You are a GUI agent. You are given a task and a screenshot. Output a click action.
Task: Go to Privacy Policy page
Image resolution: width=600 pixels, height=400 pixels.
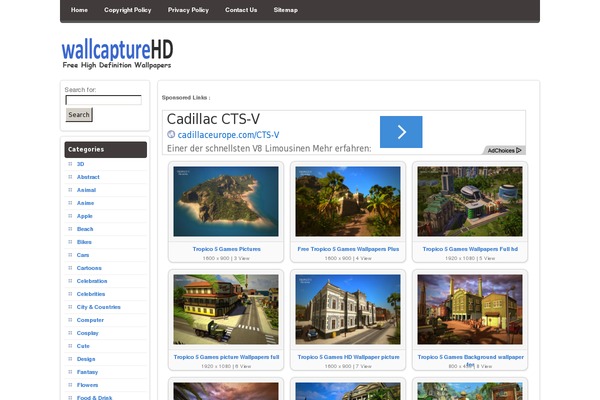(x=188, y=10)
